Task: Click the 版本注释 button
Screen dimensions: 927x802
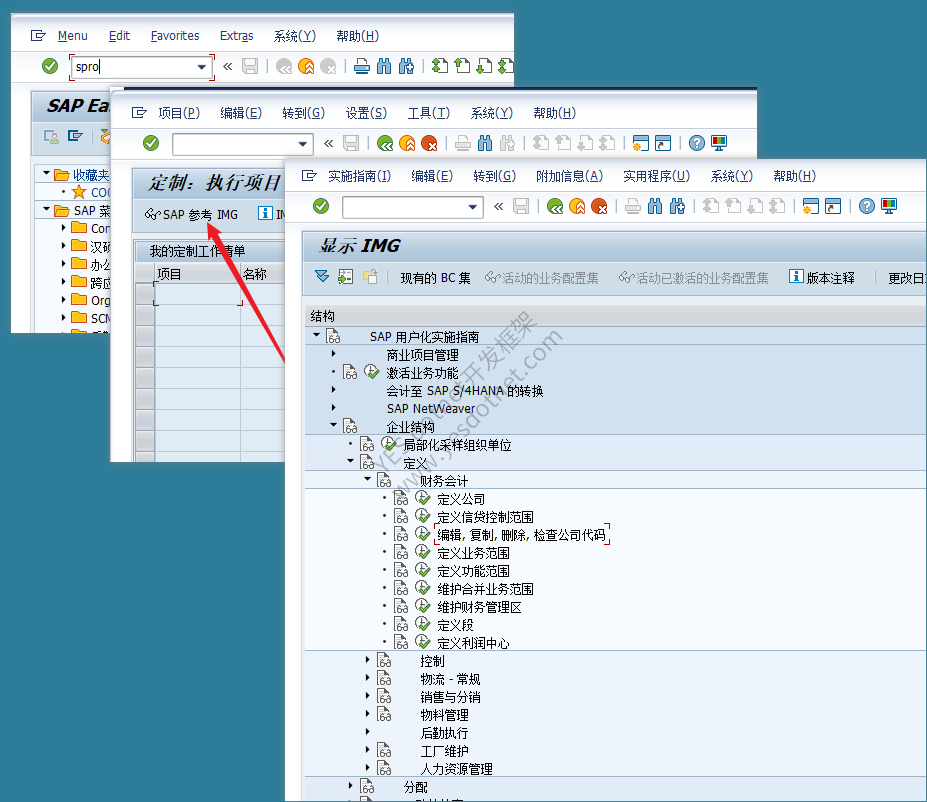Action: [x=822, y=277]
